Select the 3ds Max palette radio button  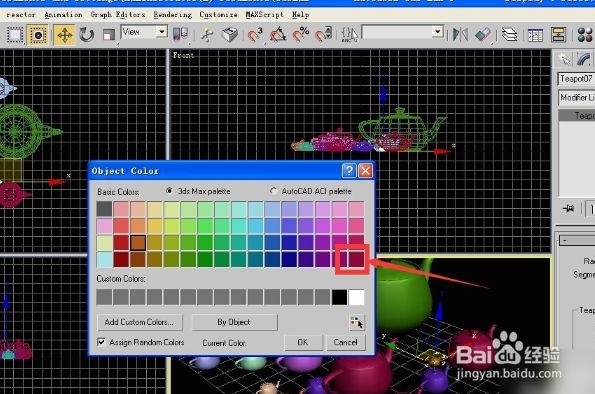click(x=169, y=191)
